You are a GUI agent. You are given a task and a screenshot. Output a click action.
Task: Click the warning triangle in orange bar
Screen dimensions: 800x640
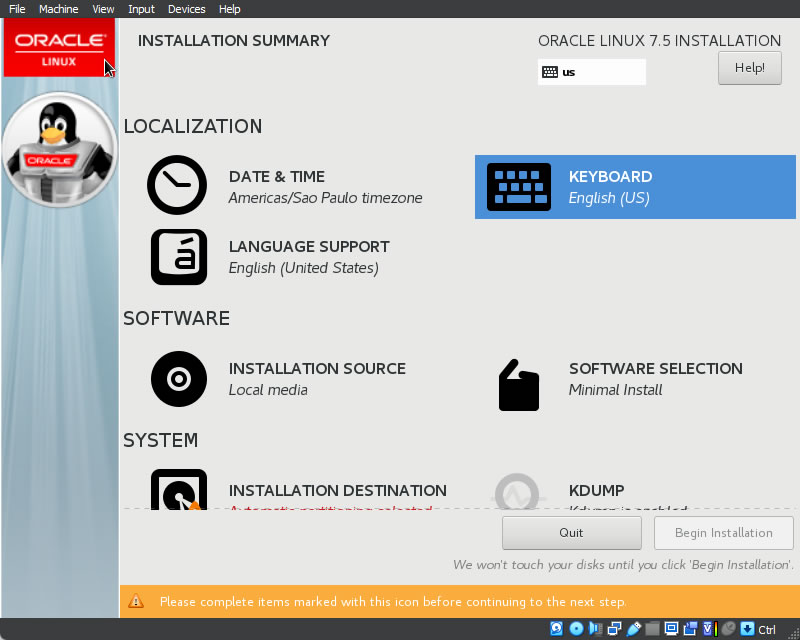pyautogui.click(x=136, y=601)
